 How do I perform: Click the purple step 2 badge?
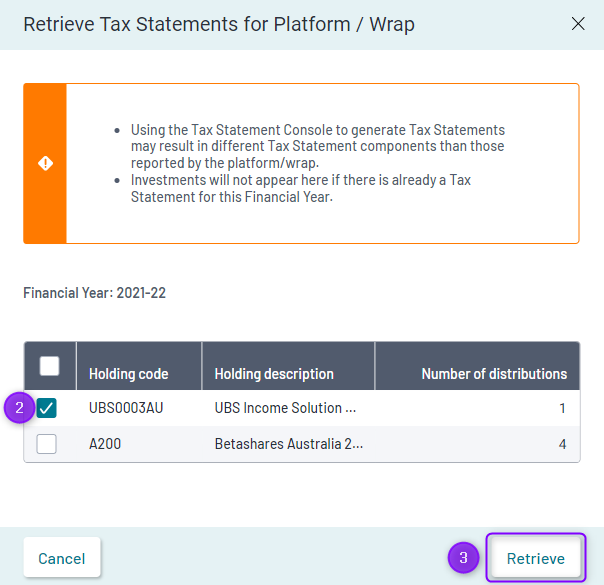[19, 408]
